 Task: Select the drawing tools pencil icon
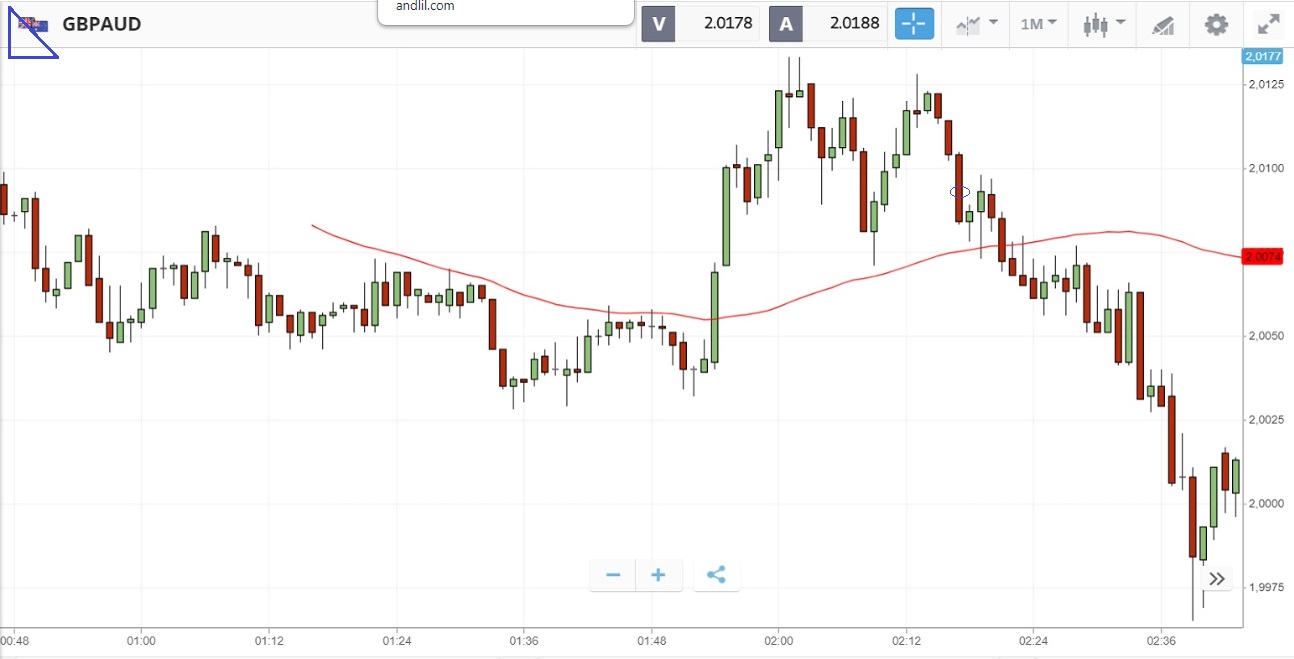[1162, 25]
